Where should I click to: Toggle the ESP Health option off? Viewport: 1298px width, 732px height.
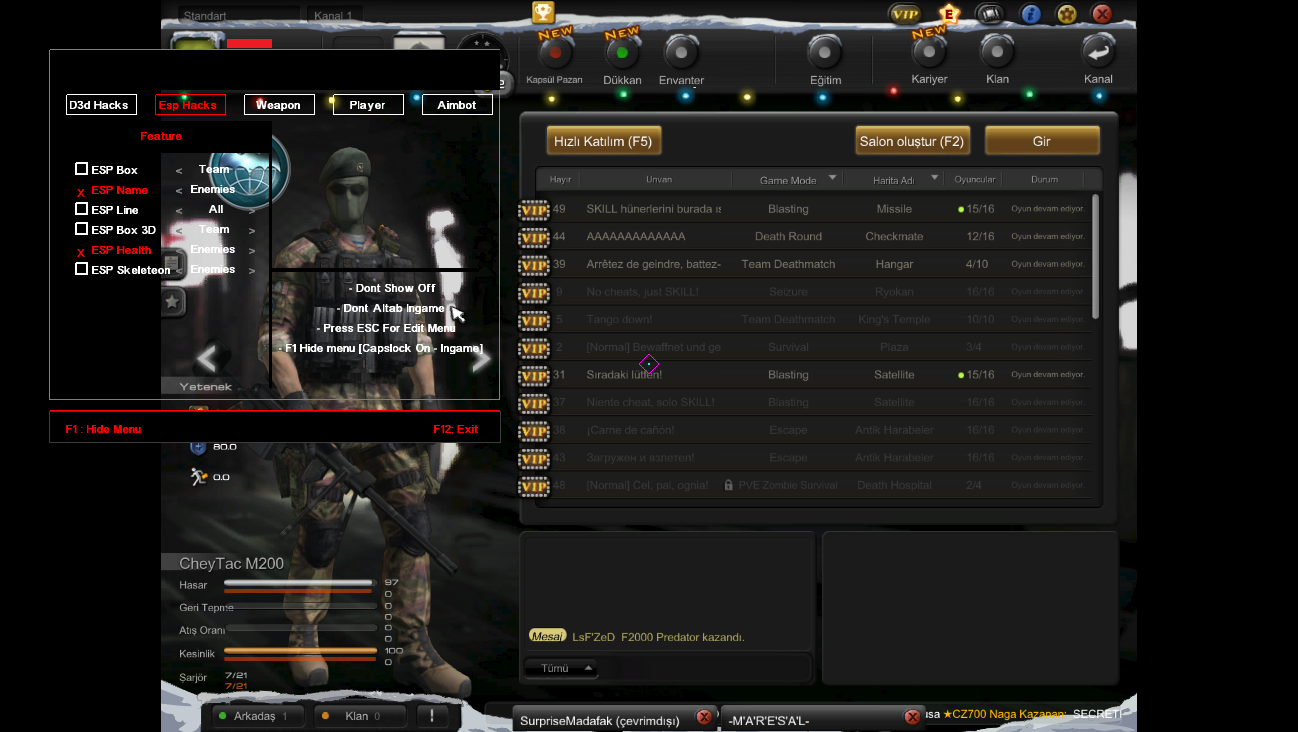pos(81,251)
